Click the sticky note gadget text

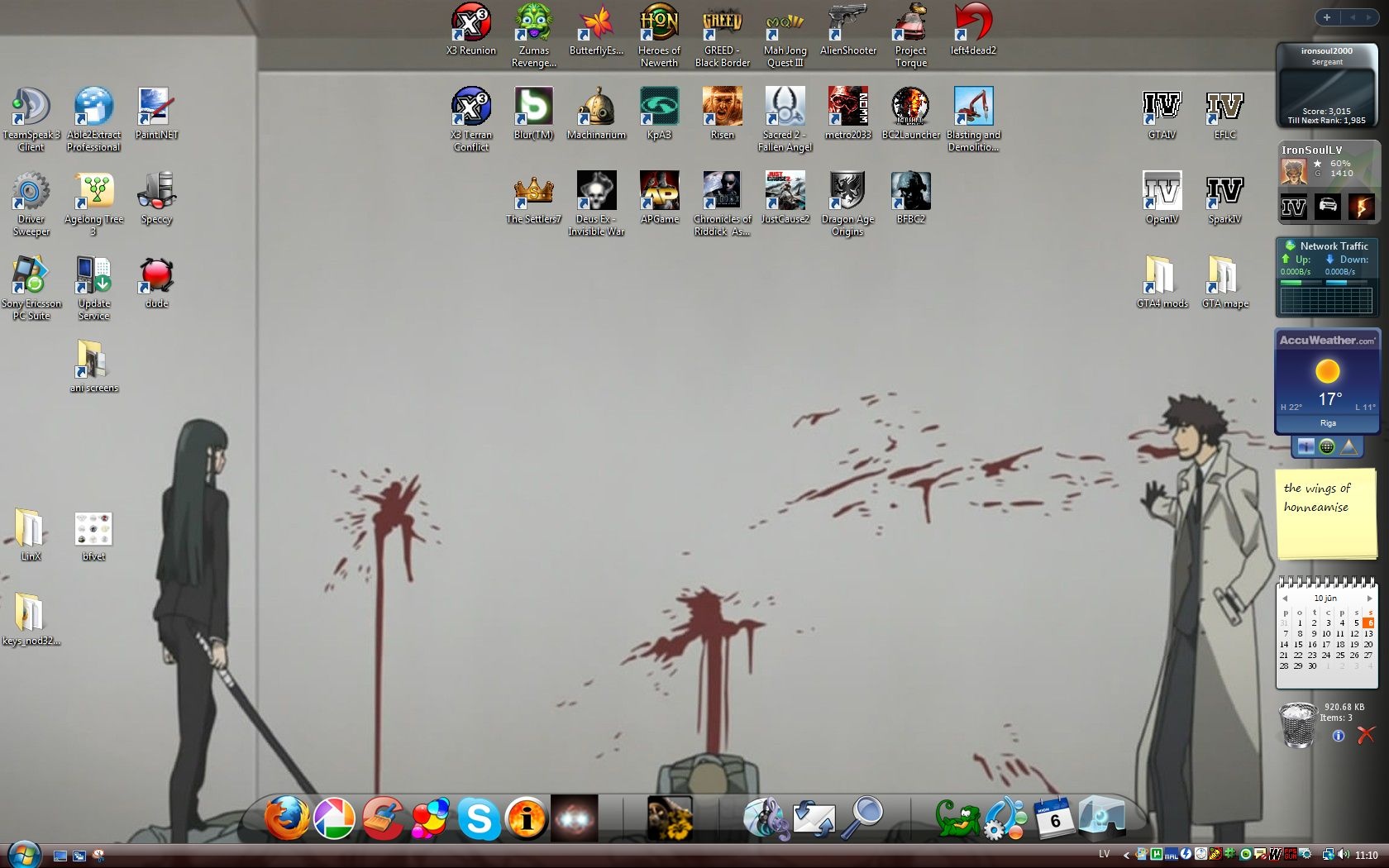(1317, 498)
